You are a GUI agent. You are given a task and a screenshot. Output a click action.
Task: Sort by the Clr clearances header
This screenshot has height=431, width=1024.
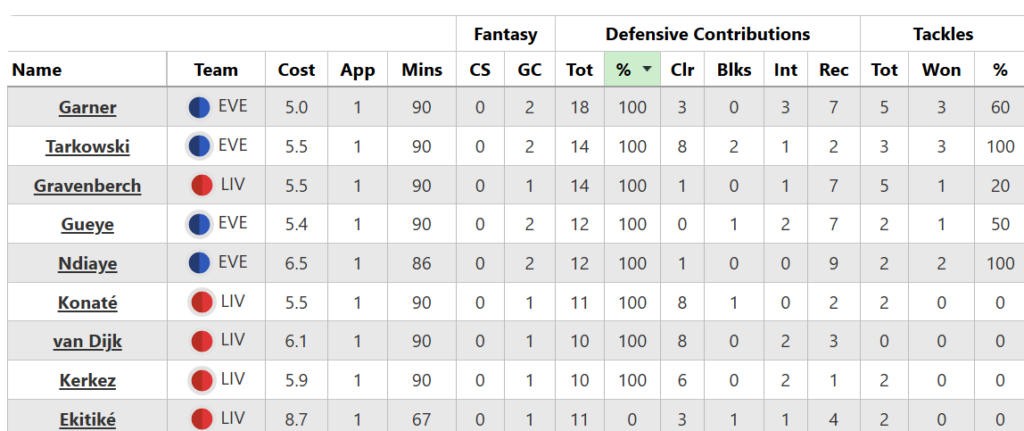click(682, 70)
